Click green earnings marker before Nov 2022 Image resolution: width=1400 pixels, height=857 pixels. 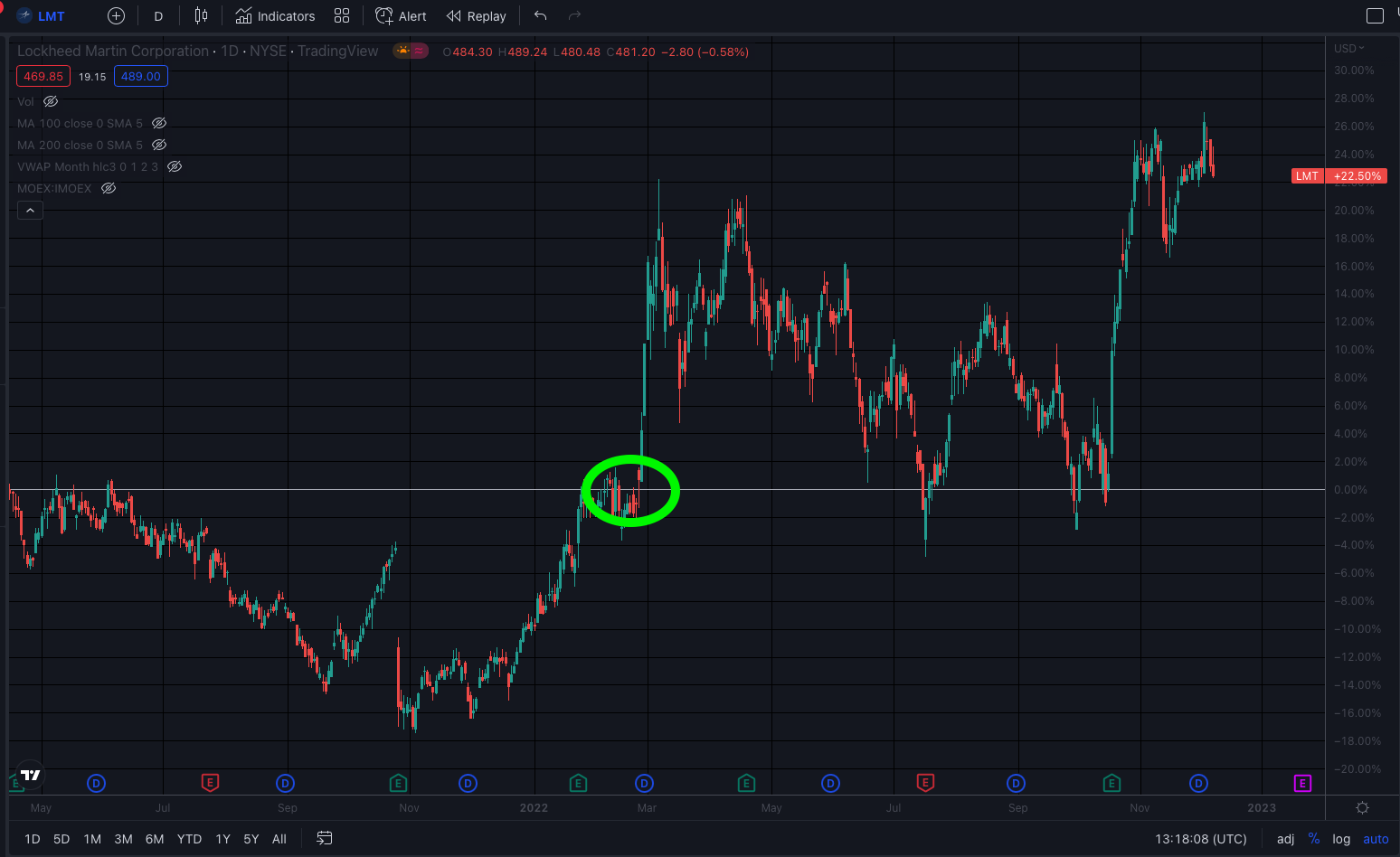(1111, 783)
